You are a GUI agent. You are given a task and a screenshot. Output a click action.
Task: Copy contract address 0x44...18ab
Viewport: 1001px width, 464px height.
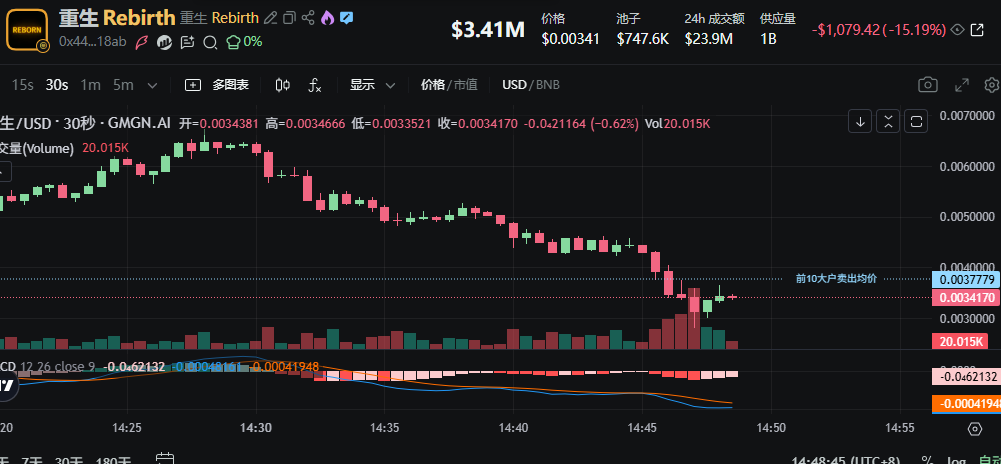click(x=93, y=42)
